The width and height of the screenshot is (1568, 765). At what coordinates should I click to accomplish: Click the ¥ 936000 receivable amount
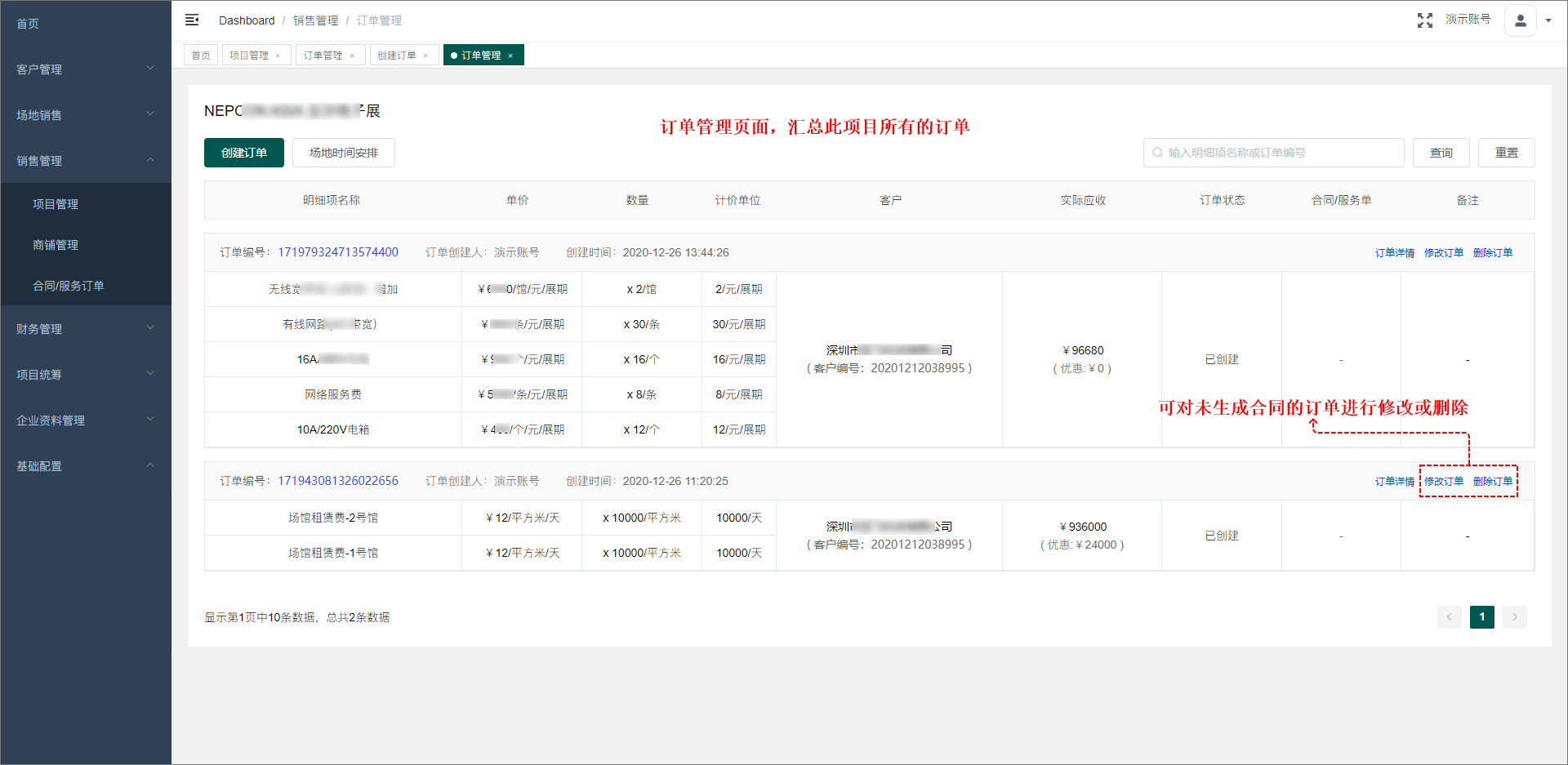1083,527
